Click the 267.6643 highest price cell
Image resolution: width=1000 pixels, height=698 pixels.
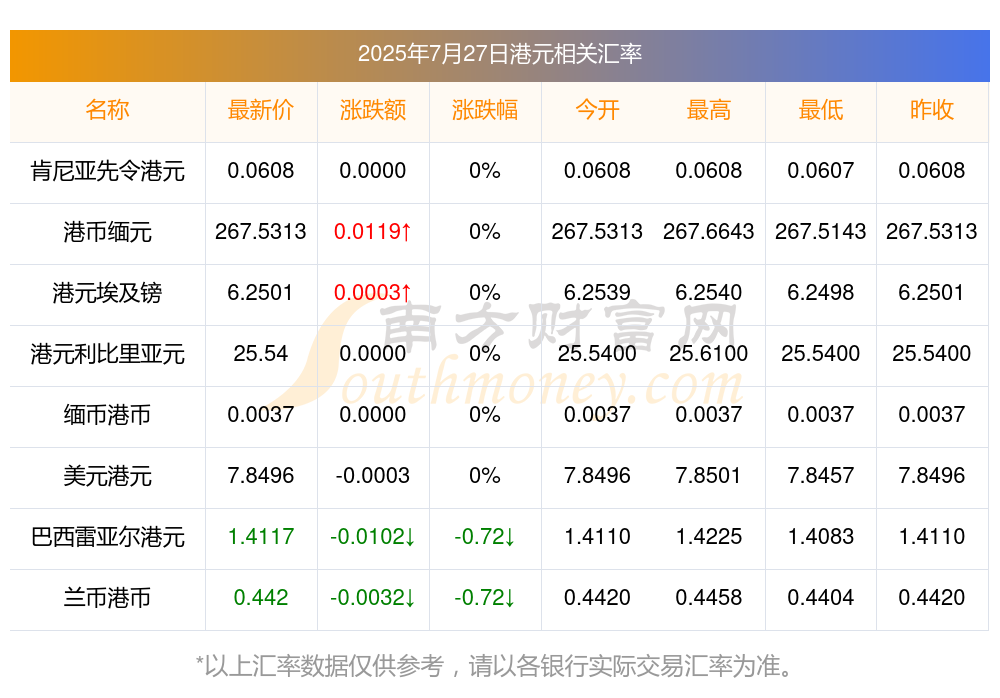pyautogui.click(x=709, y=232)
